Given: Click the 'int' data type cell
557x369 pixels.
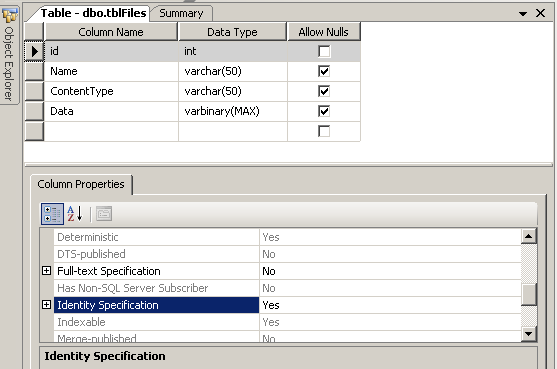Looking at the screenshot, I should [x=233, y=51].
